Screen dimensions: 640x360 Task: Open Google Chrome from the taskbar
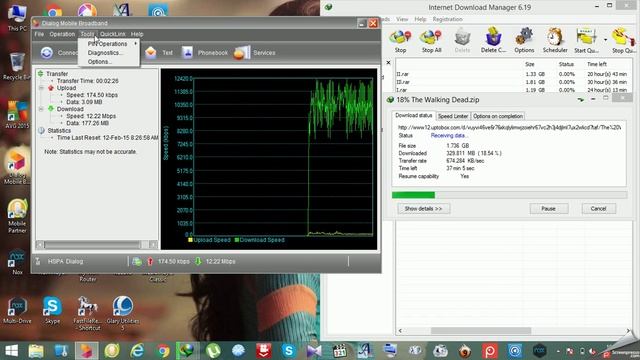coord(162,351)
